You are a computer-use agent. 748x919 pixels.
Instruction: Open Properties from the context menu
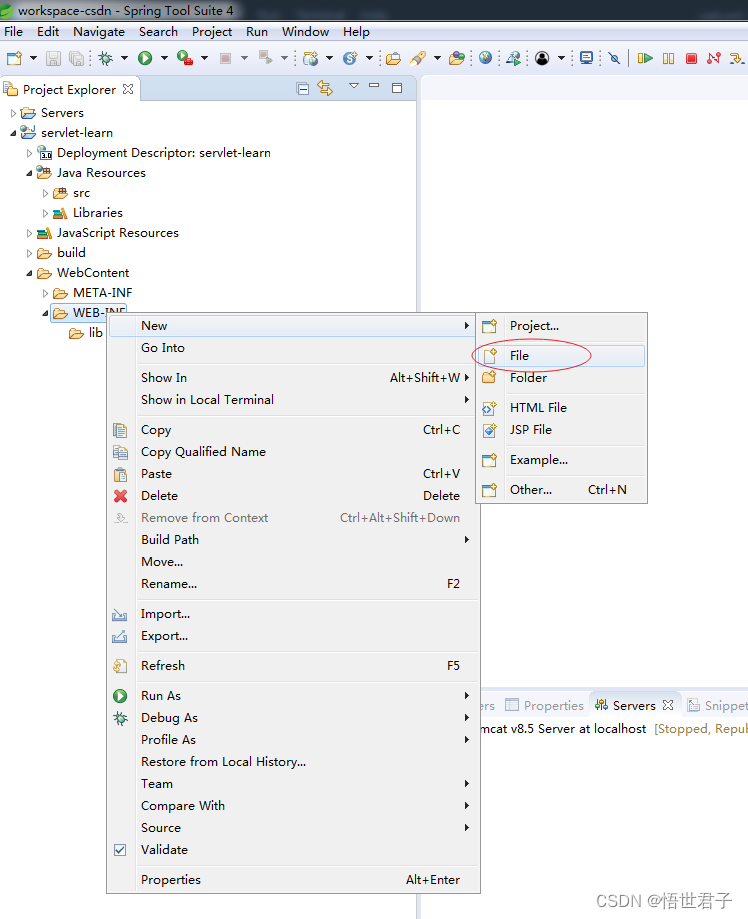click(292, 880)
